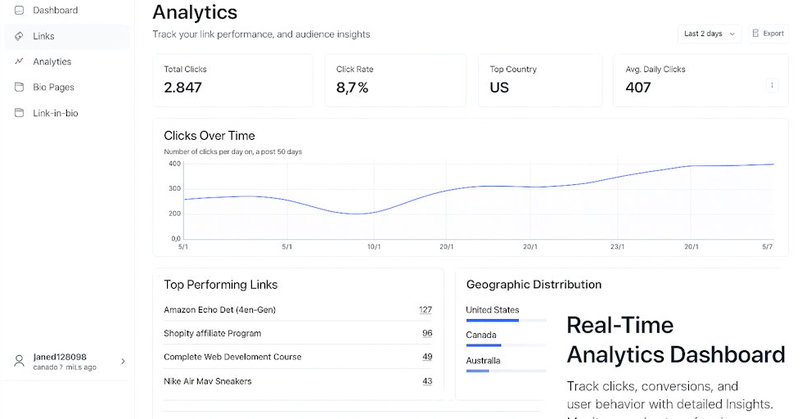Click the options icon on Avg. Daily Clicks card

point(772,85)
